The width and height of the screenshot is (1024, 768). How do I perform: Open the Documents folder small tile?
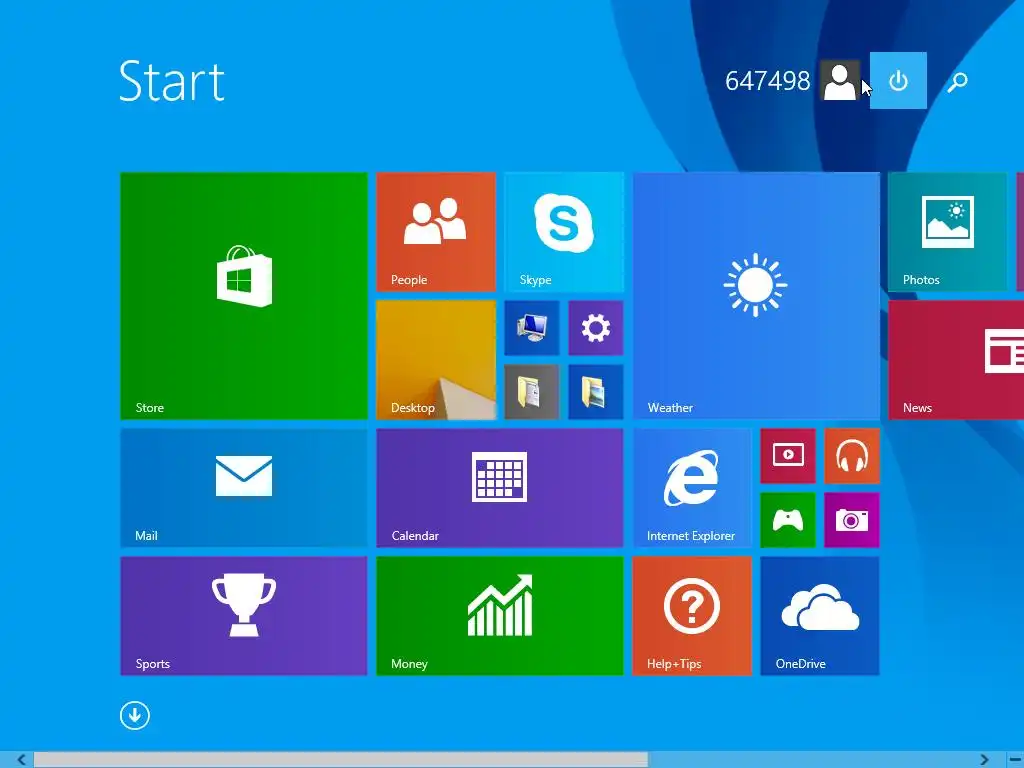pyautogui.click(x=532, y=391)
